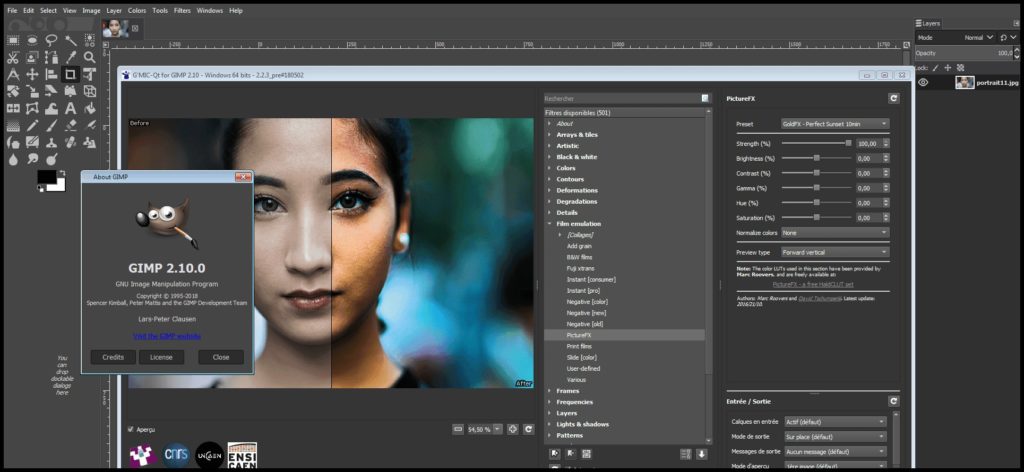Open the Colors menu

pyautogui.click(x=137, y=11)
